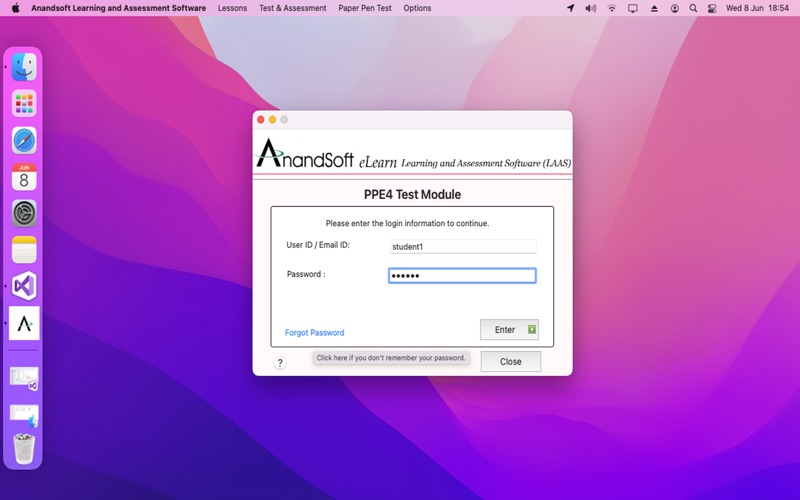Close the login window with red button
This screenshot has height=500, width=800.
click(261, 119)
